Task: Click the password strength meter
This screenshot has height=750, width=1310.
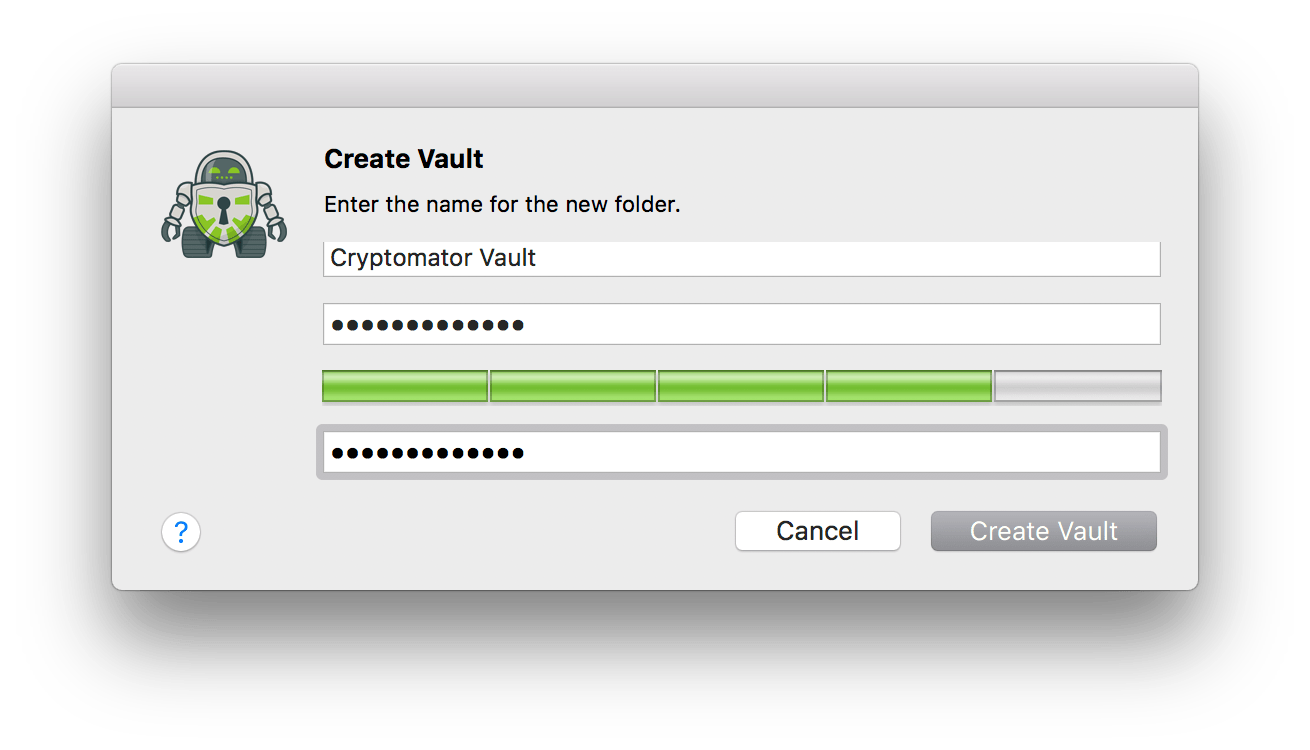Action: click(x=740, y=386)
